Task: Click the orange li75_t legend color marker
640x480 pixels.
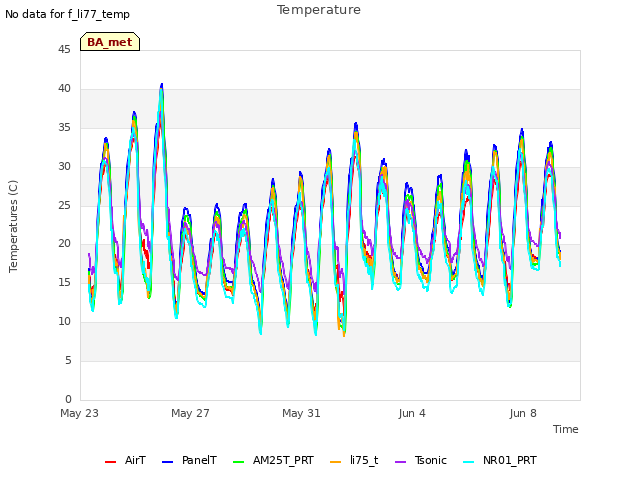Action: 335,462
